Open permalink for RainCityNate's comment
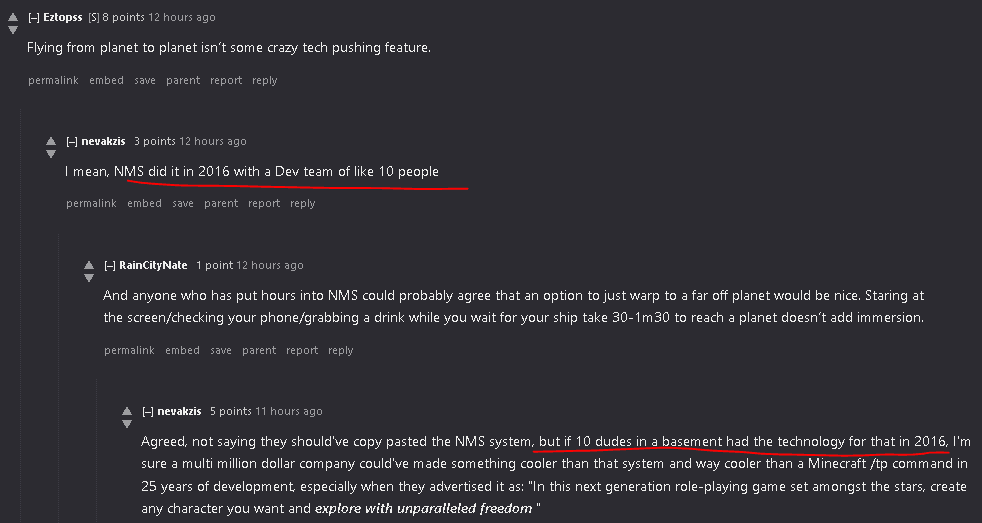This screenshot has width=982, height=523. [x=129, y=351]
